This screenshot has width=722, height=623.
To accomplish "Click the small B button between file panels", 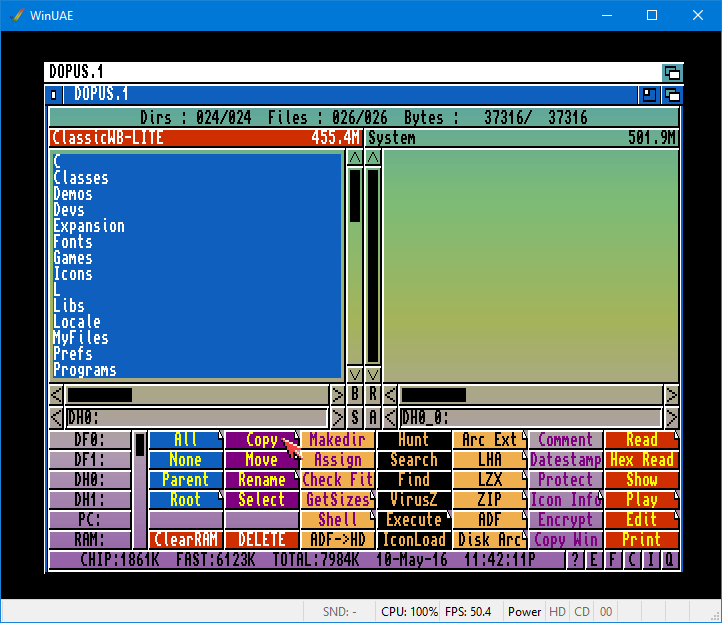I will pyautogui.click(x=355, y=395).
